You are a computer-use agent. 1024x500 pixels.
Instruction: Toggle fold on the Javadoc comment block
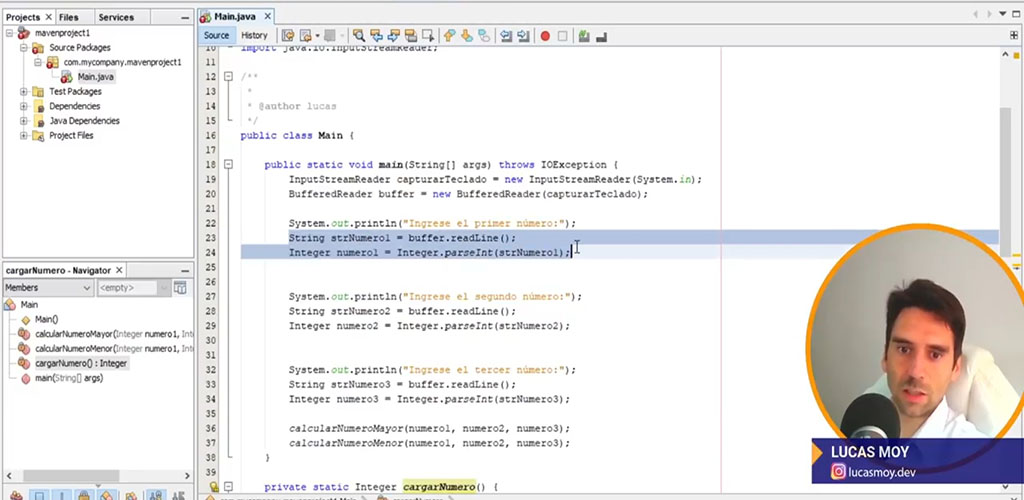coord(229,77)
